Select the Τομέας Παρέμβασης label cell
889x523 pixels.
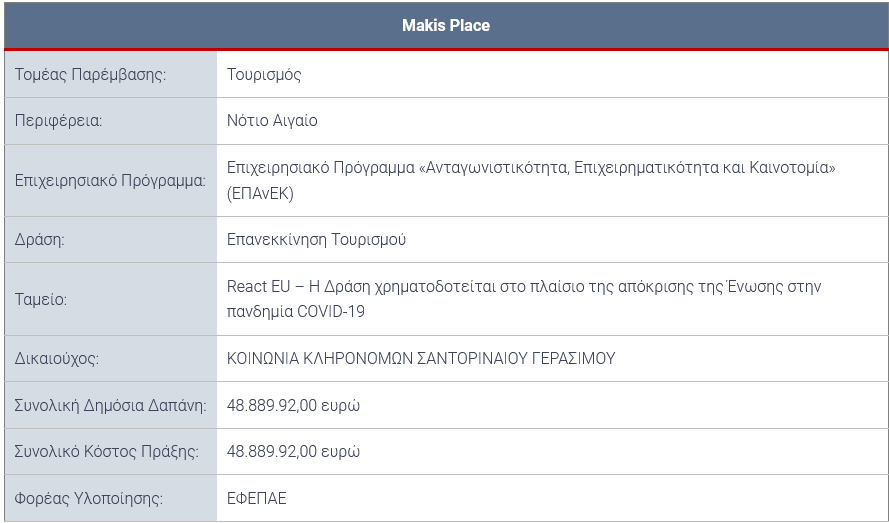click(x=111, y=74)
